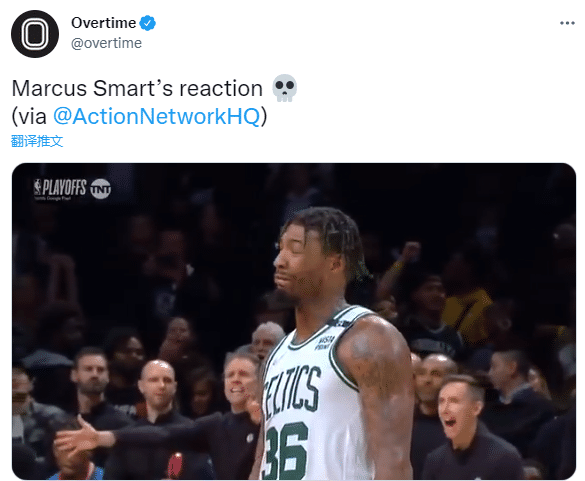This screenshot has width=585, height=481.
Task: Click the 翻译推文 translate link
Action: pyautogui.click(x=37, y=141)
